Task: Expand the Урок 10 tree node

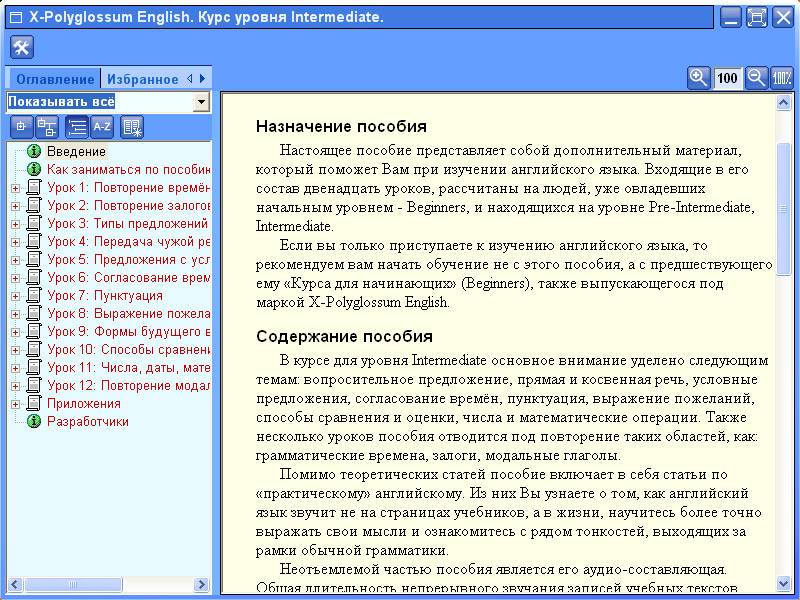Action: tap(15, 350)
